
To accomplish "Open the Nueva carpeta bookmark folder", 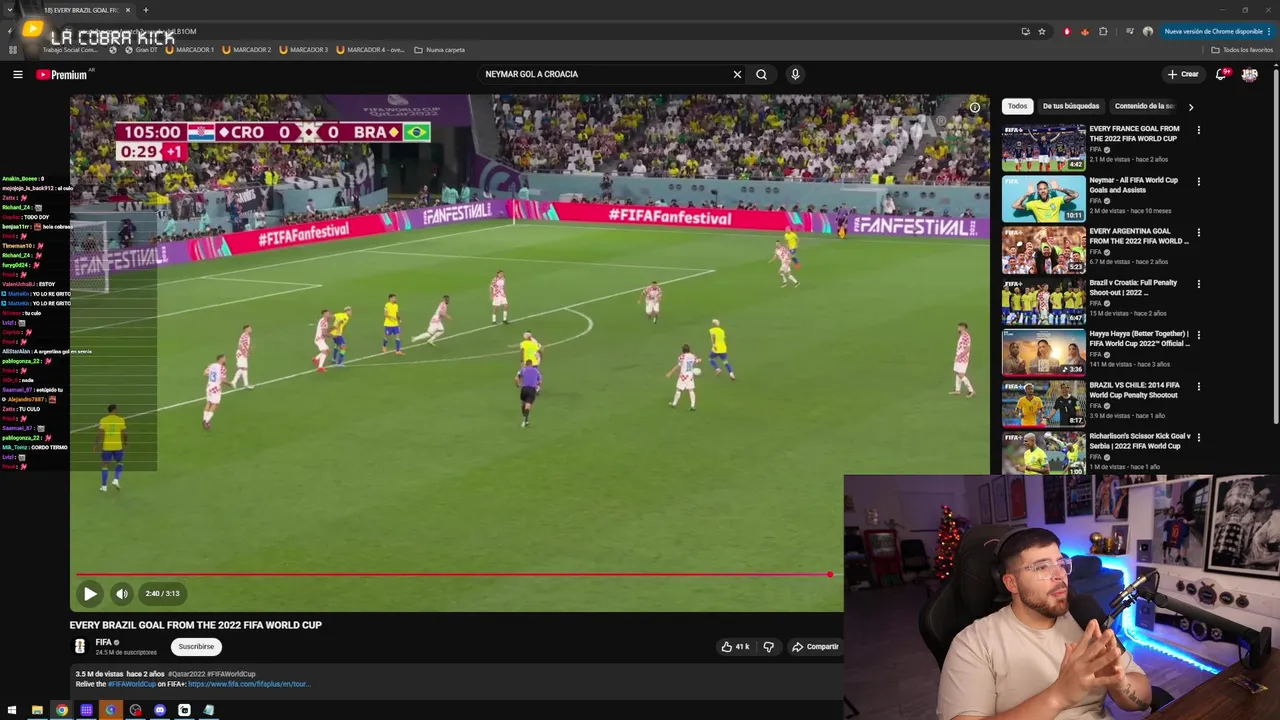I will [x=440, y=50].
